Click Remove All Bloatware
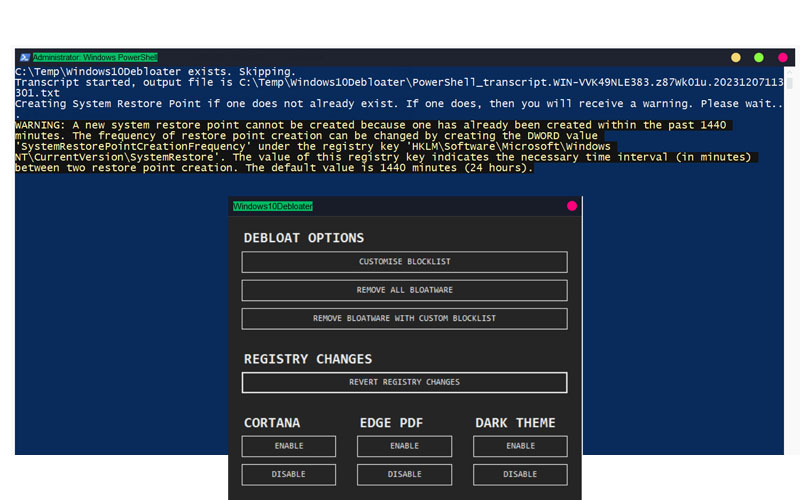This screenshot has width=800, height=500. pyautogui.click(x=405, y=290)
